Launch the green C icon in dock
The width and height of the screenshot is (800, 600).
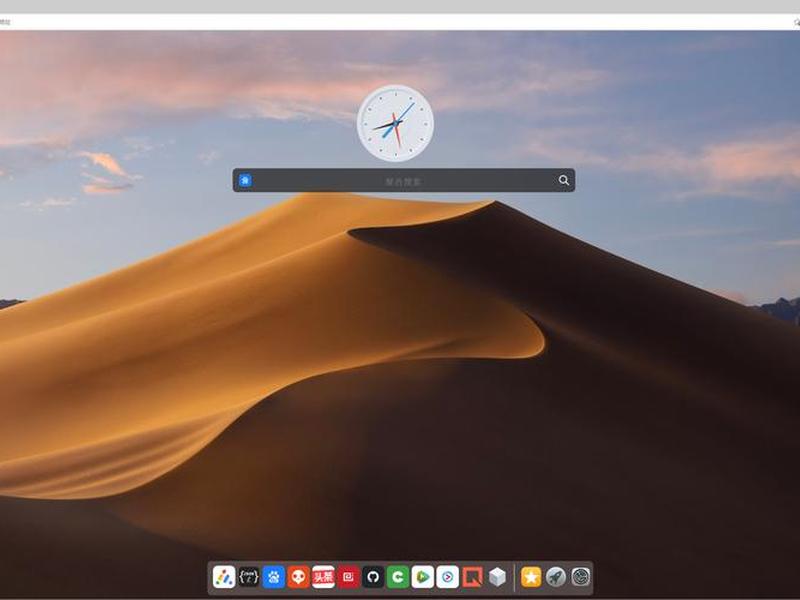398,577
